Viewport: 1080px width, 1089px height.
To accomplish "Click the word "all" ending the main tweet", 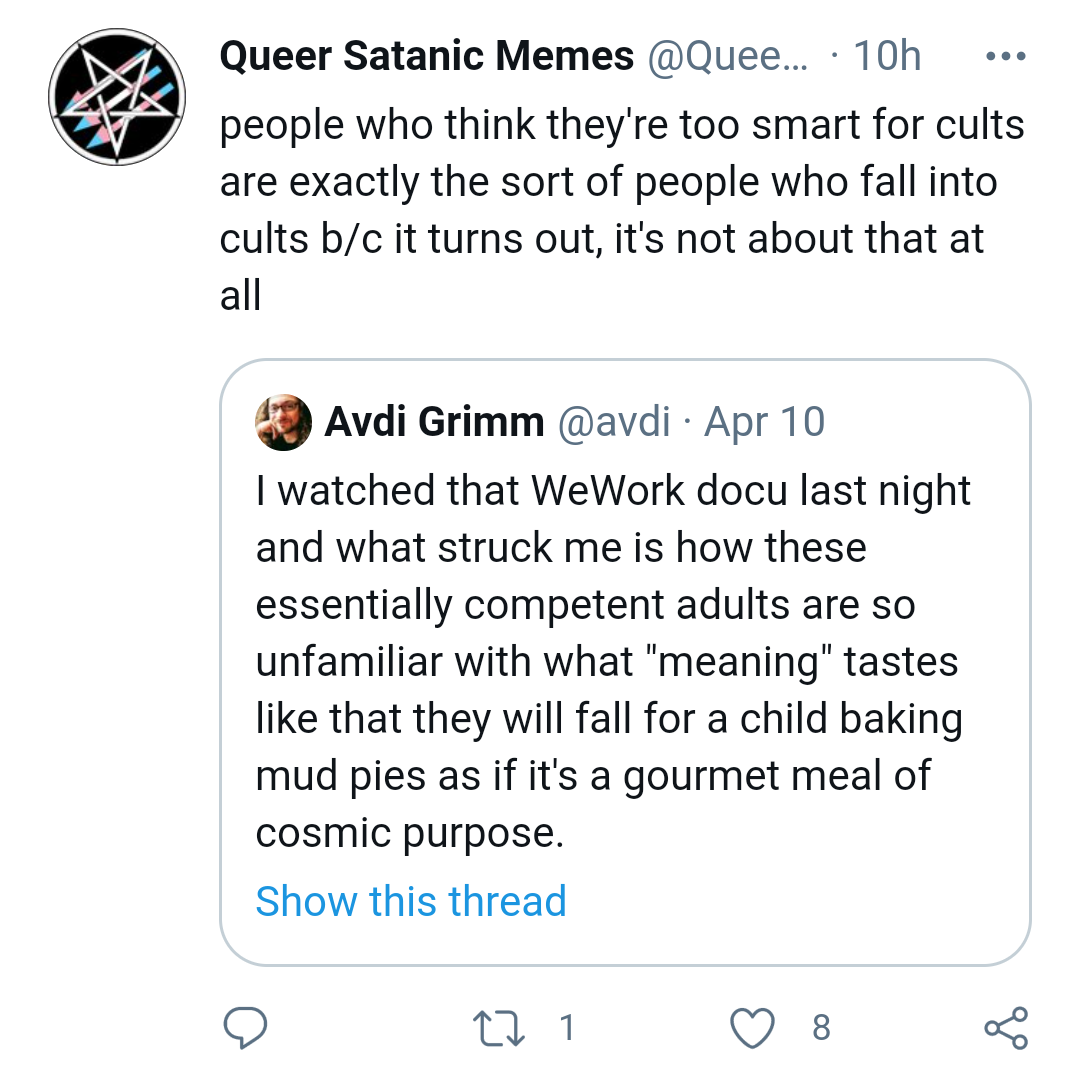I will (241, 296).
